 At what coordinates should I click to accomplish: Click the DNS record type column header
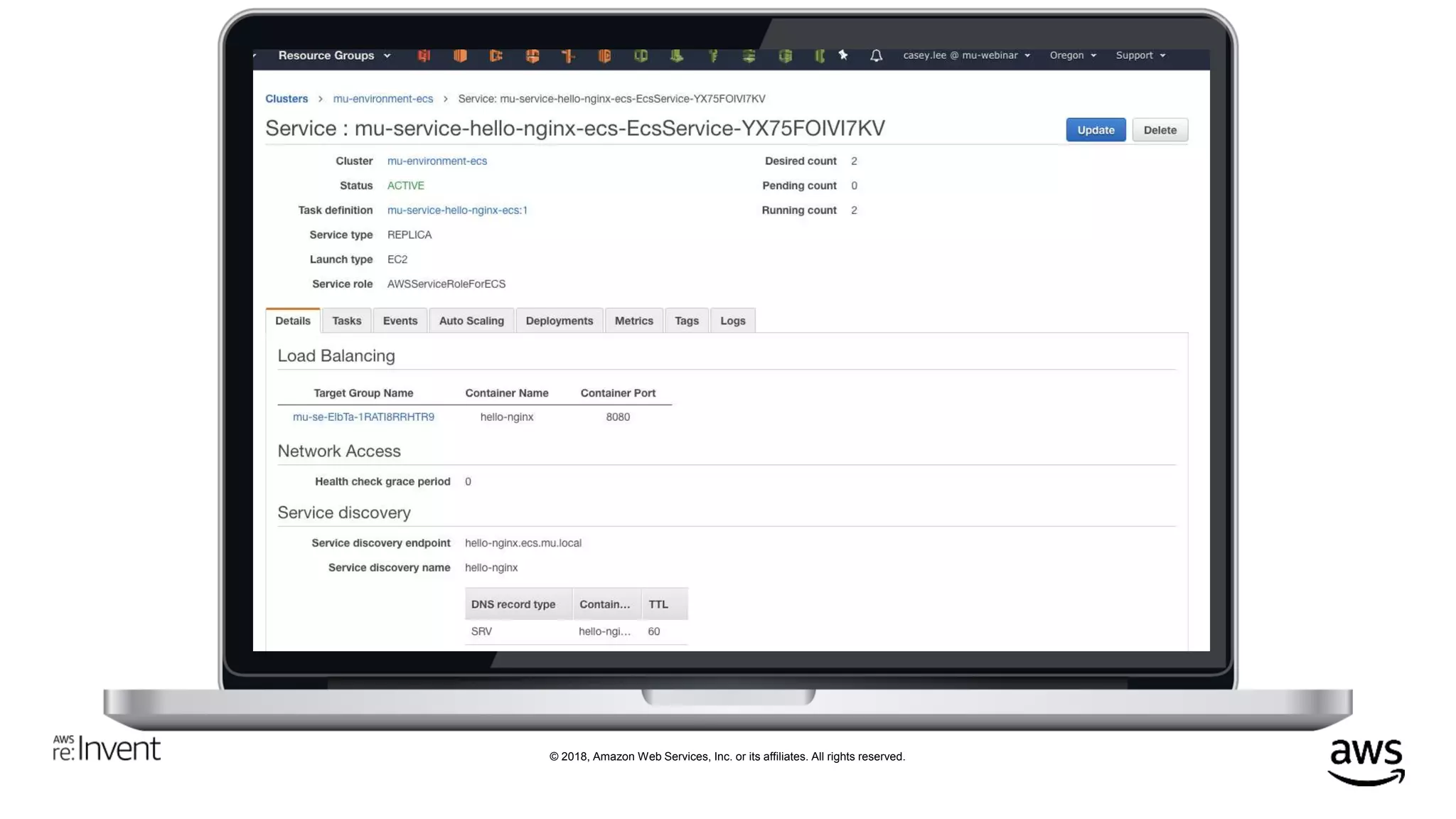point(513,604)
